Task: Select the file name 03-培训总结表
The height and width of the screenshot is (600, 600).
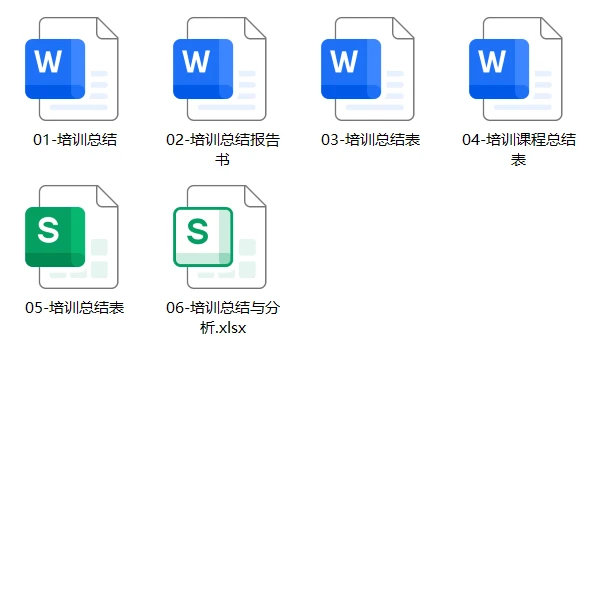Action: [370, 140]
